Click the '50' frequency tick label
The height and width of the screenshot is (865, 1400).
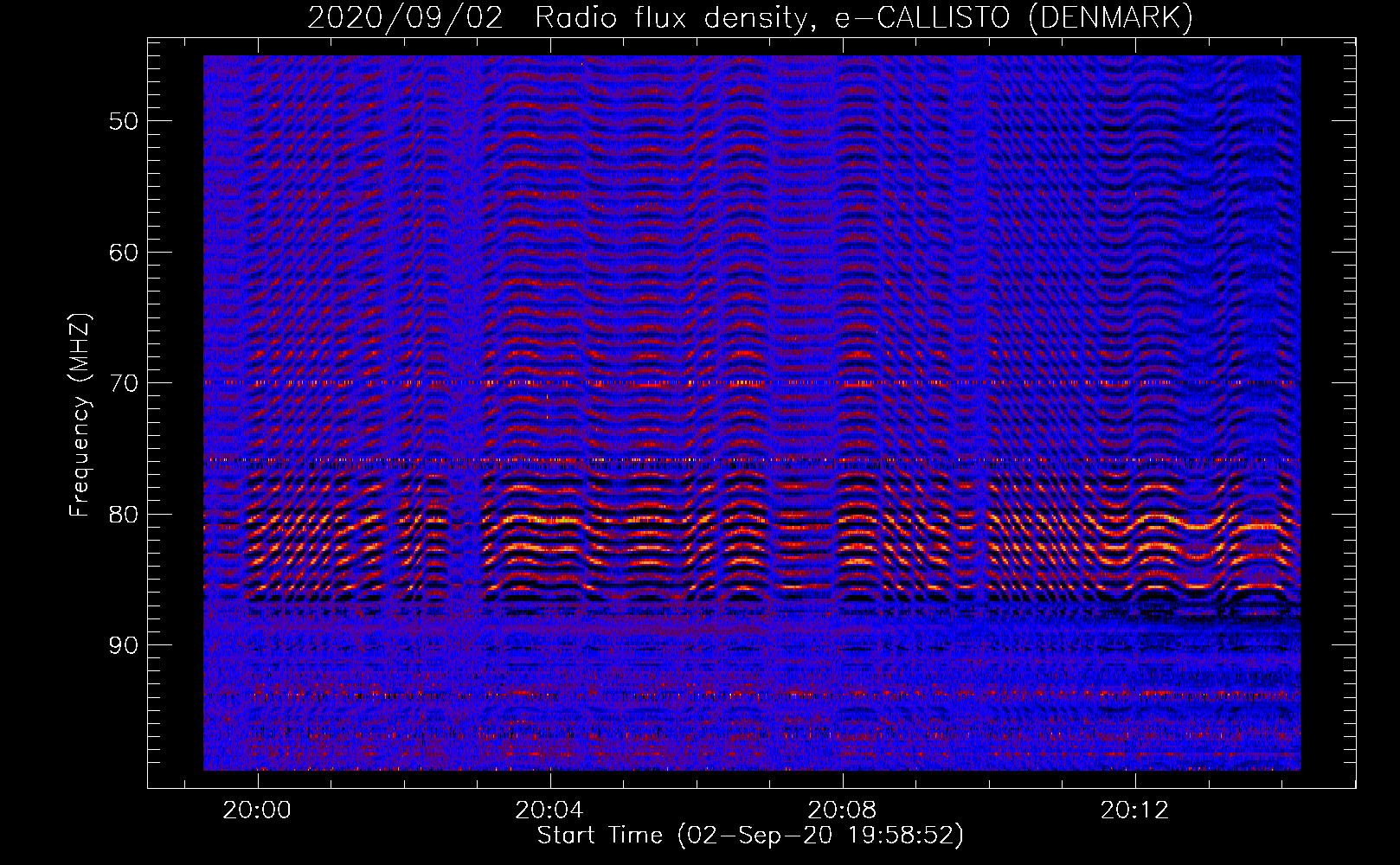(x=124, y=121)
